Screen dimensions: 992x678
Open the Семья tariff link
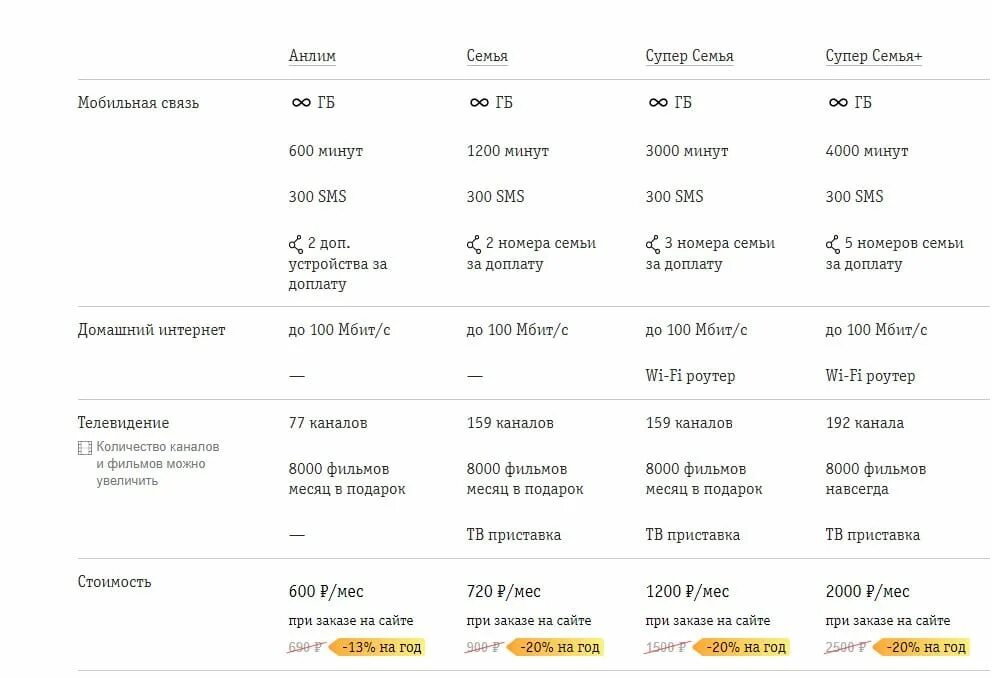(487, 56)
